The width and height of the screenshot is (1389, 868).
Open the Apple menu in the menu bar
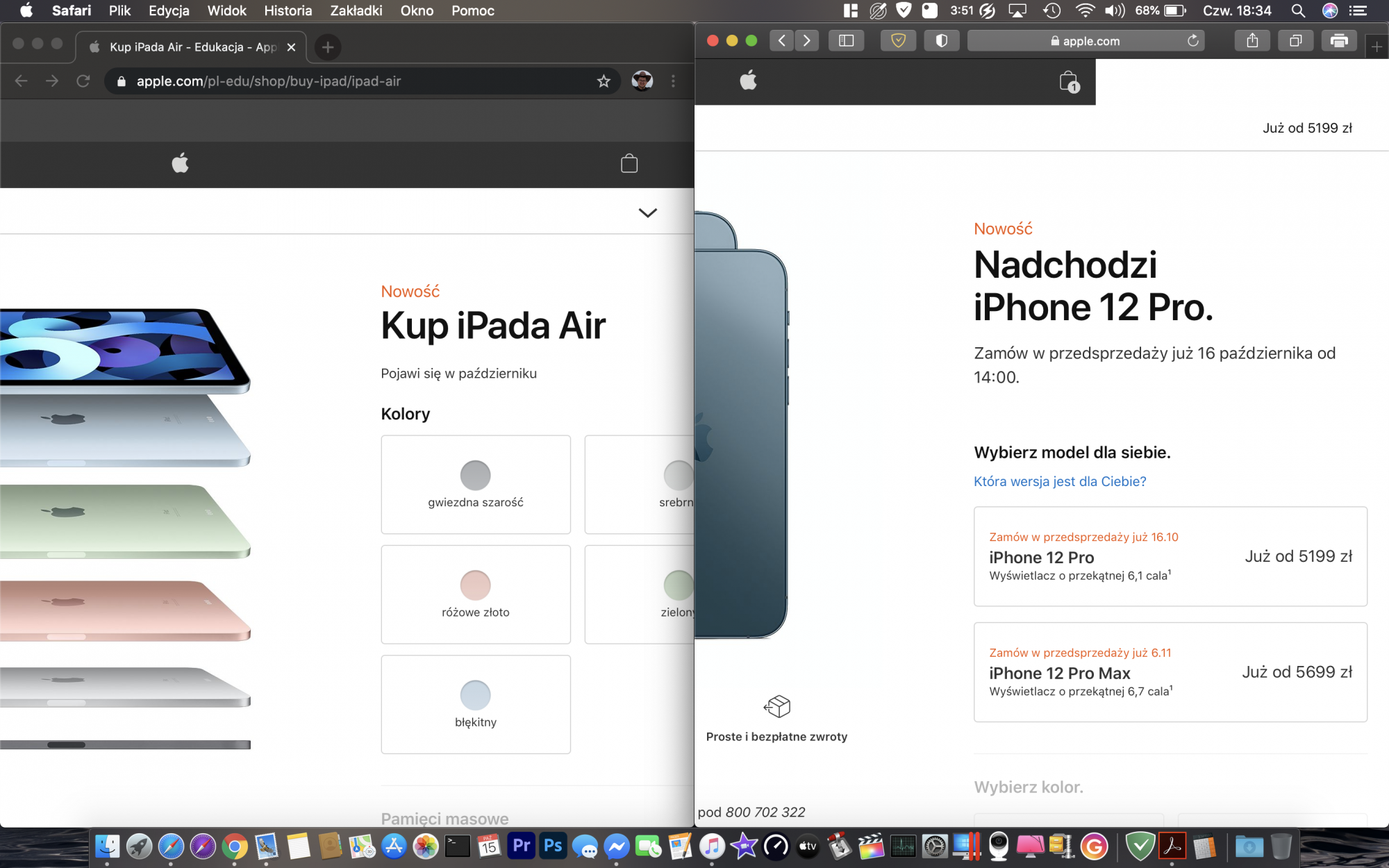(26, 10)
